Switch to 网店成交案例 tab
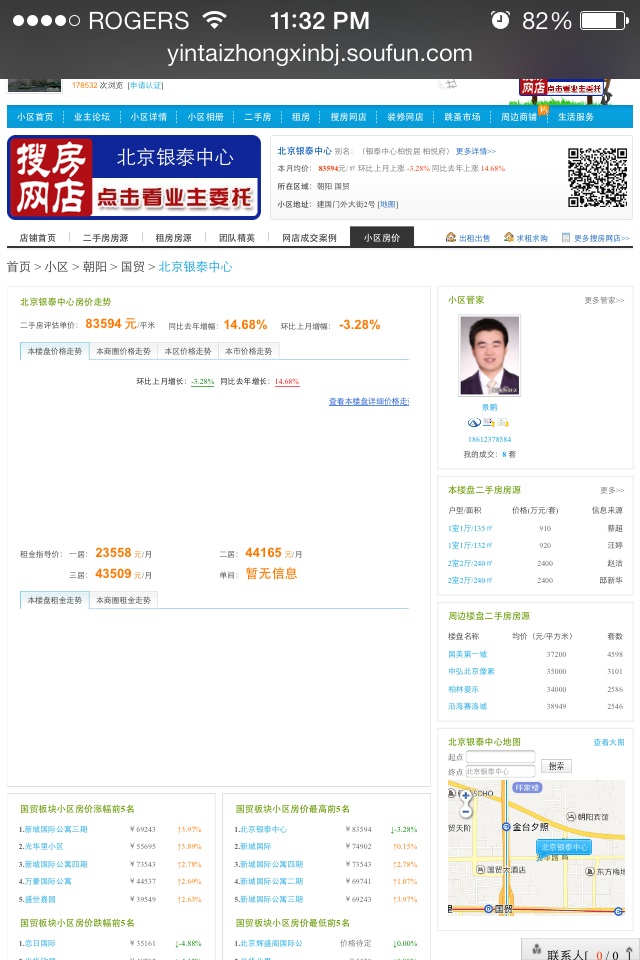This screenshot has width=640, height=960. pos(309,238)
